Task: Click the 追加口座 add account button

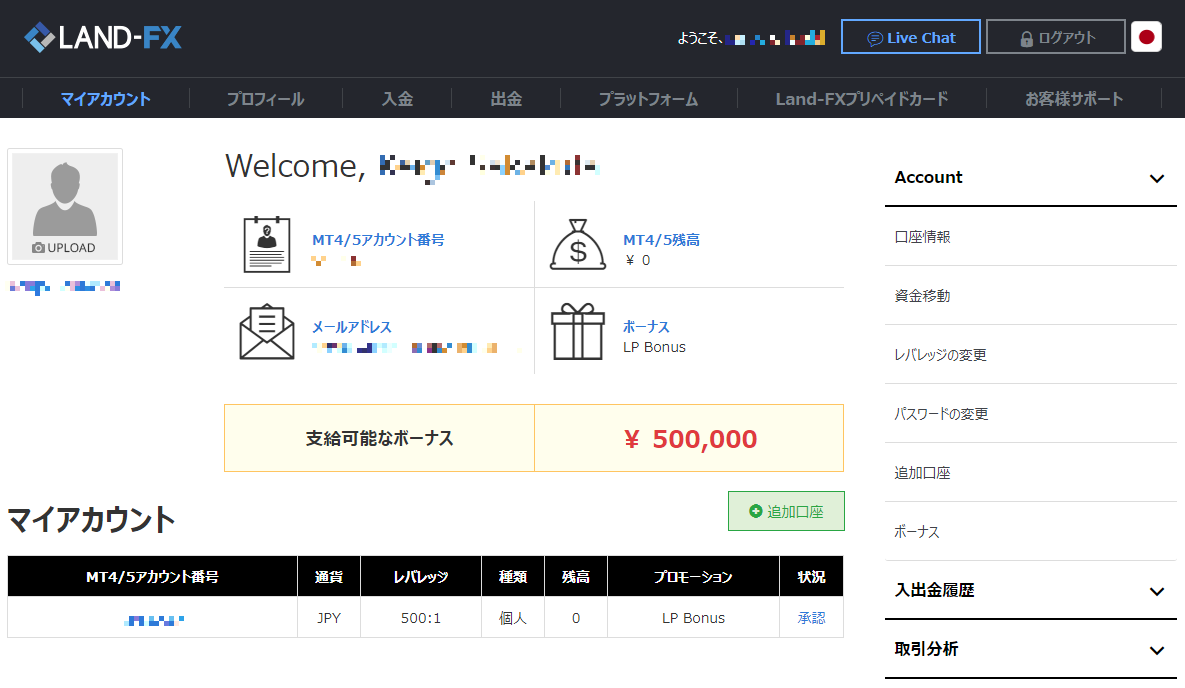Action: (x=786, y=511)
